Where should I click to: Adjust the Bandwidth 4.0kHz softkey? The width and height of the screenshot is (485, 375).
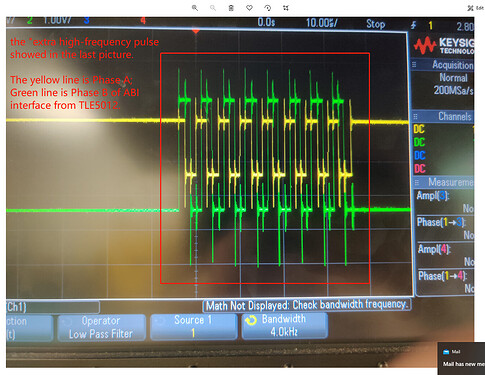(284, 325)
